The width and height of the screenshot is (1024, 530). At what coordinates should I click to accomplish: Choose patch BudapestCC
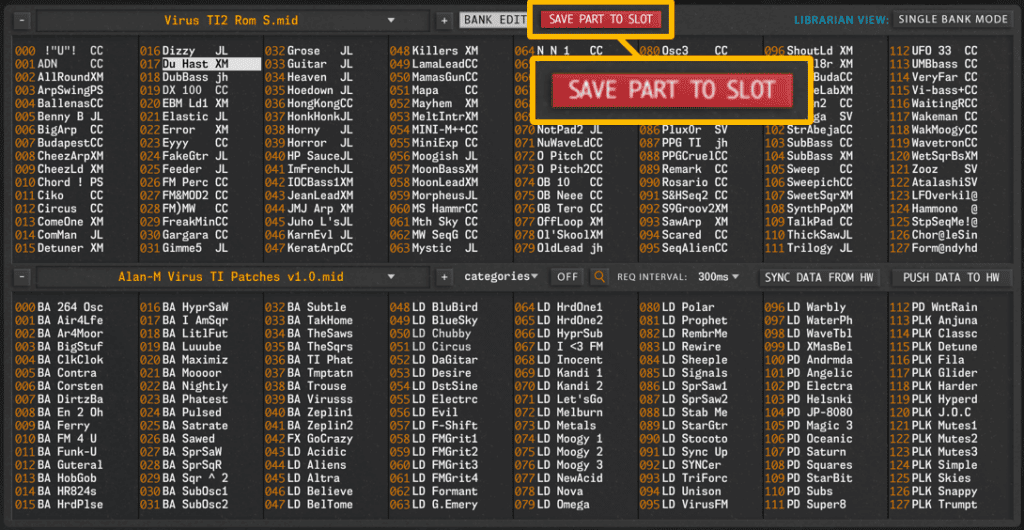pos(59,143)
